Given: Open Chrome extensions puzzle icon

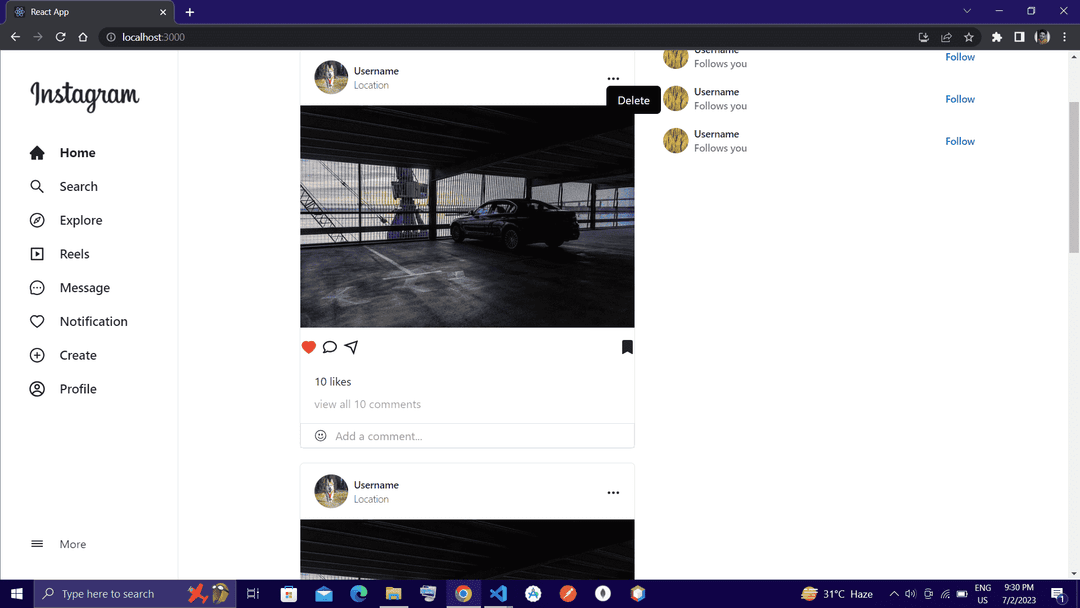Looking at the screenshot, I should (x=997, y=37).
